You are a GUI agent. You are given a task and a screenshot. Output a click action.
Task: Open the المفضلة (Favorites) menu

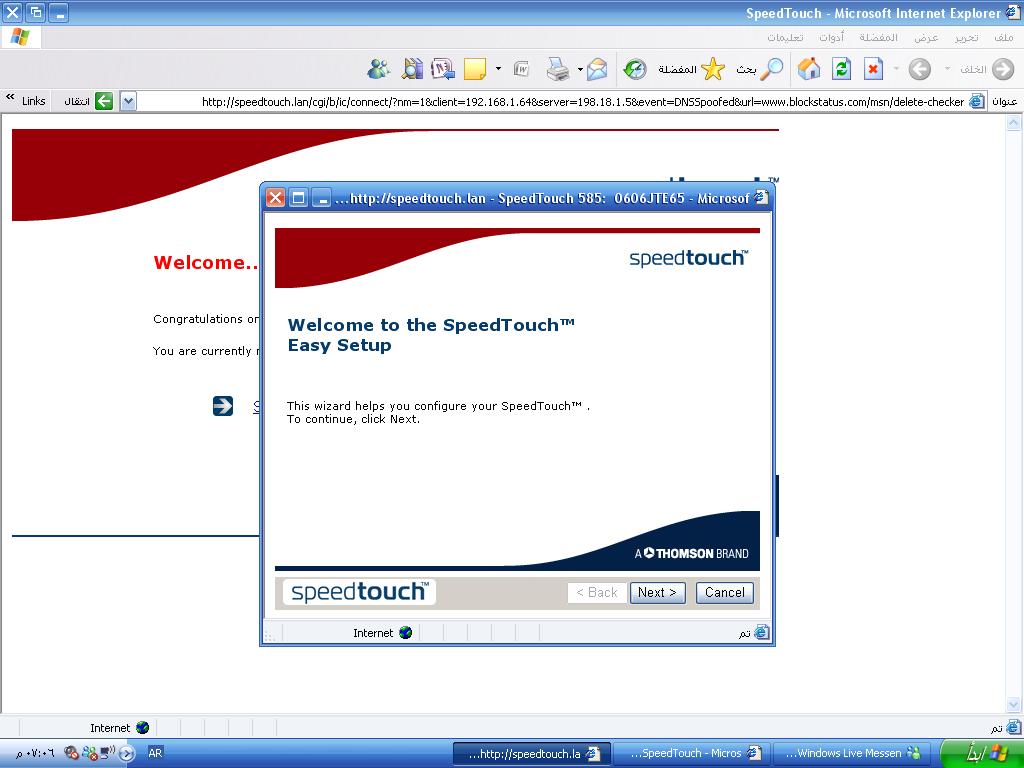point(878,37)
